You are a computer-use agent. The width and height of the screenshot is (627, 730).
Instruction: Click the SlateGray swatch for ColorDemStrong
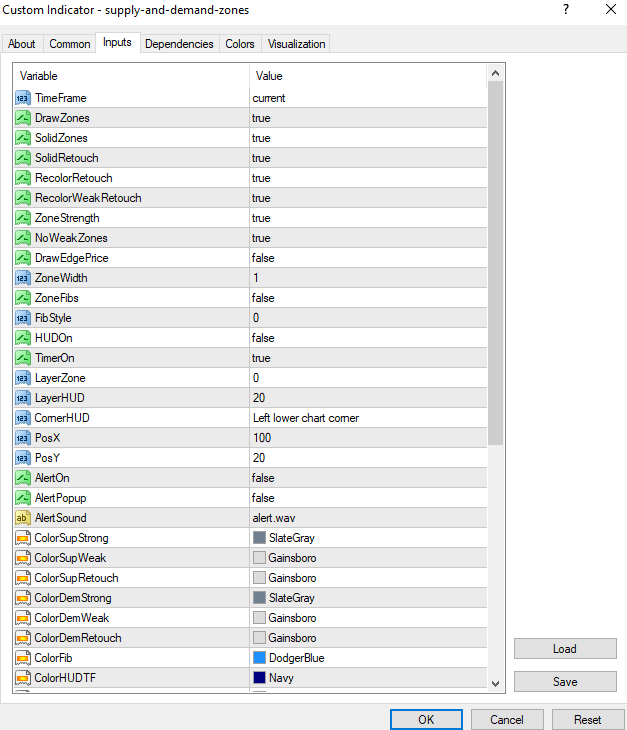pos(259,598)
